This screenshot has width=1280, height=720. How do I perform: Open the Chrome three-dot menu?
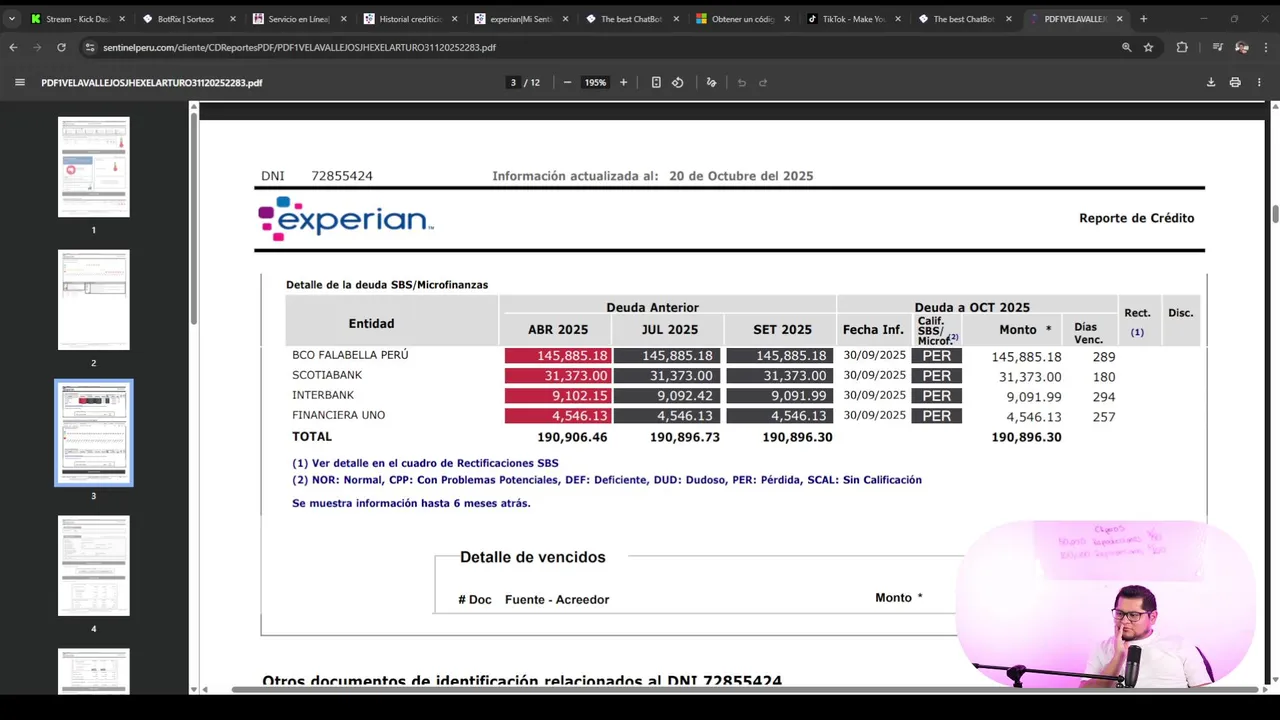(1265, 47)
